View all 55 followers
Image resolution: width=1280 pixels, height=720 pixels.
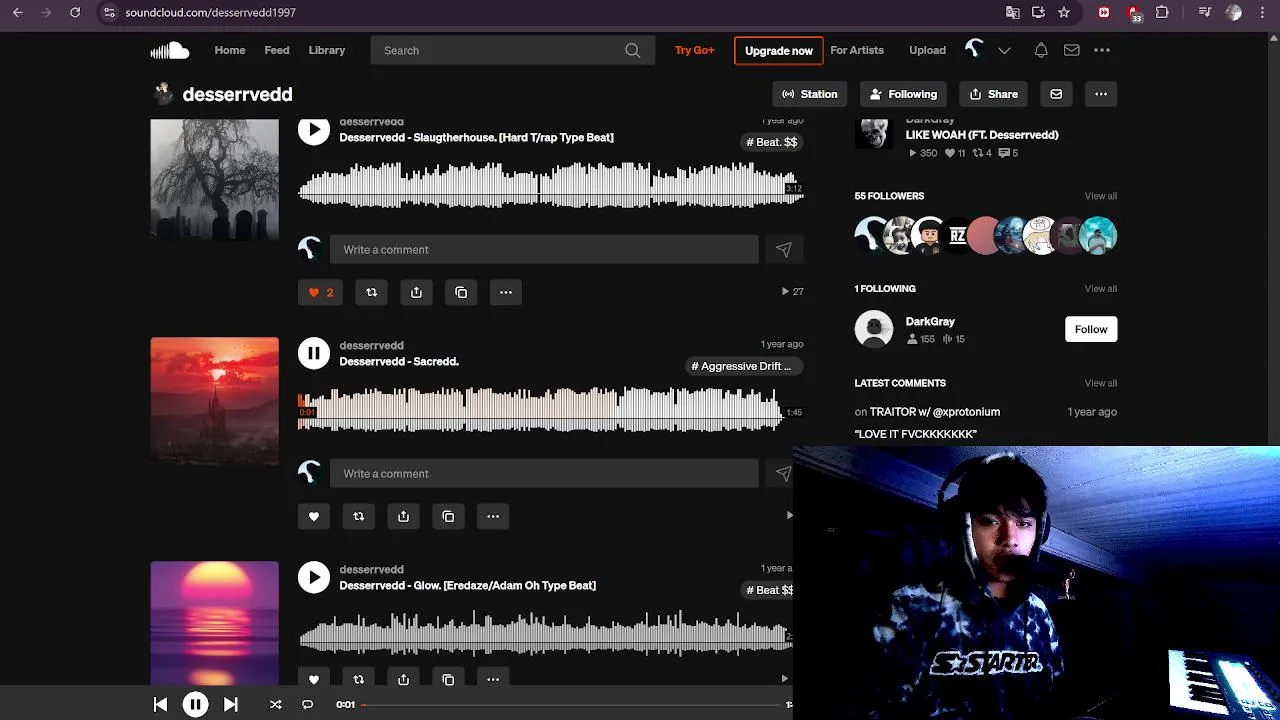coord(1100,196)
